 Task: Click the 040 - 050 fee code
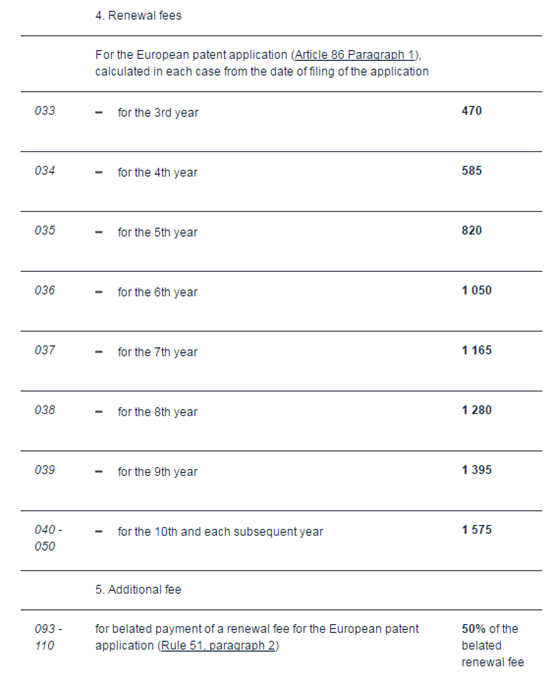click(x=48, y=538)
